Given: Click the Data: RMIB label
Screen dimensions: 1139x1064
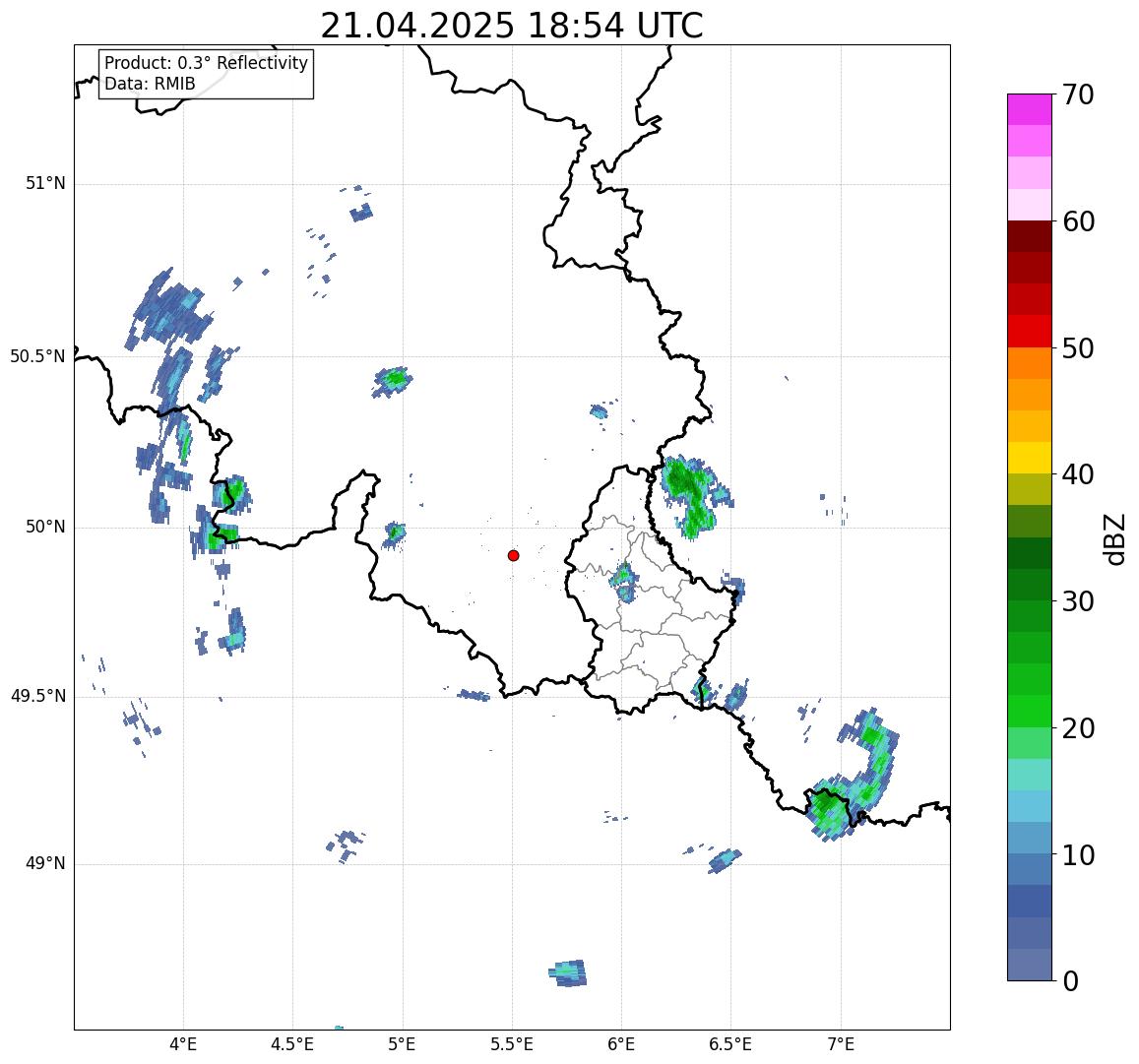Looking at the screenshot, I should coord(151,84).
